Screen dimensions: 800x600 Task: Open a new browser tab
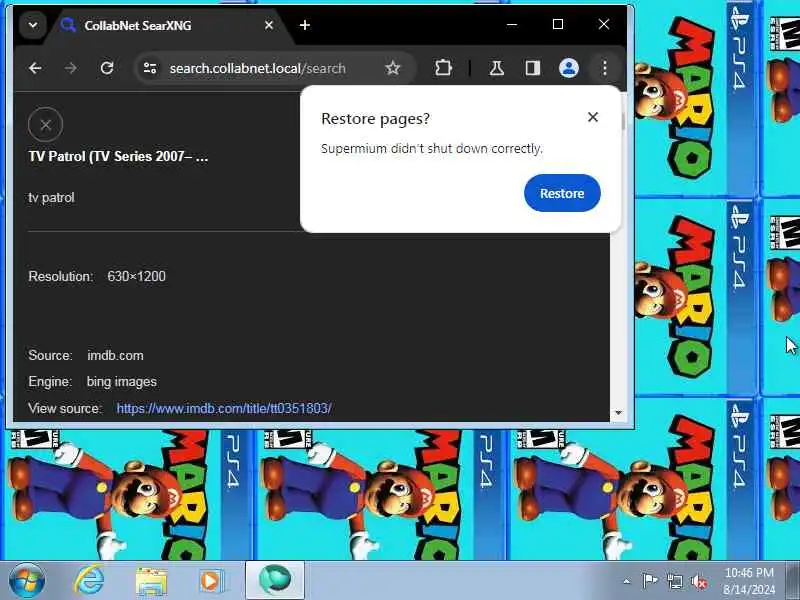click(x=305, y=25)
